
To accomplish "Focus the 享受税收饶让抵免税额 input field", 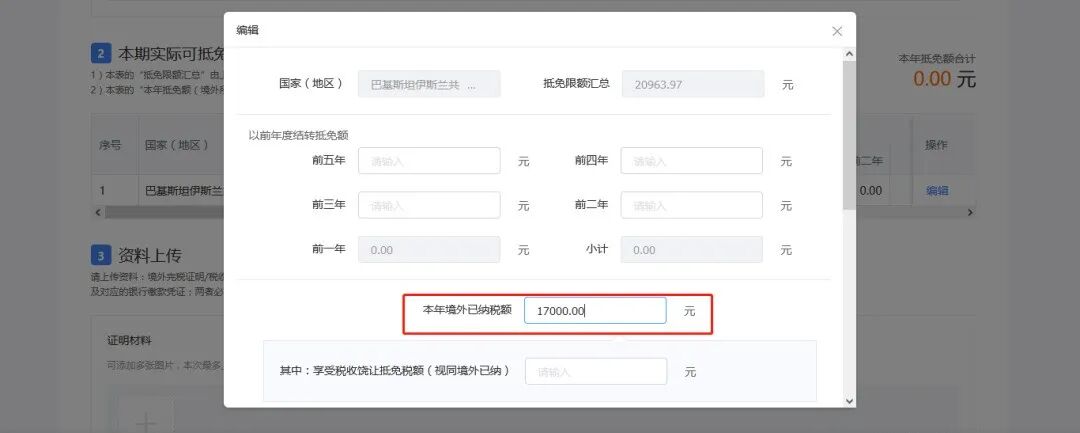I will point(596,372).
